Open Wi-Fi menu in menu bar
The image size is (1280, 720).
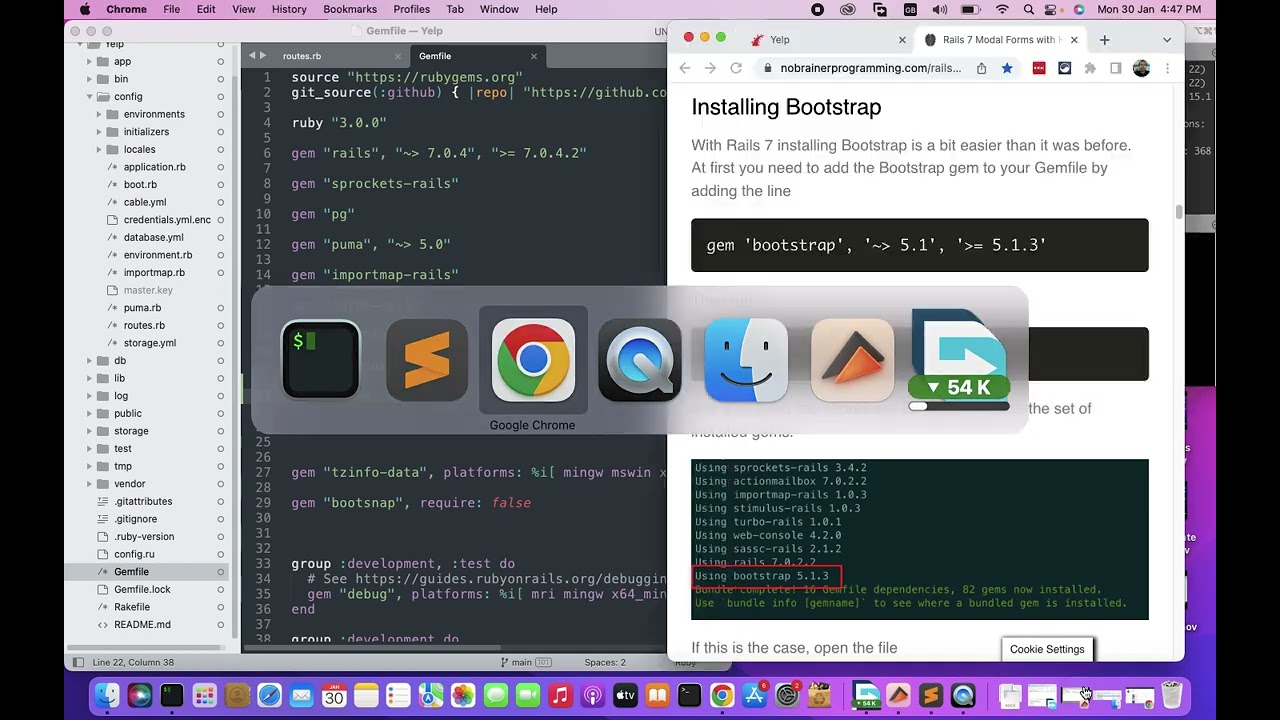click(x=1002, y=9)
